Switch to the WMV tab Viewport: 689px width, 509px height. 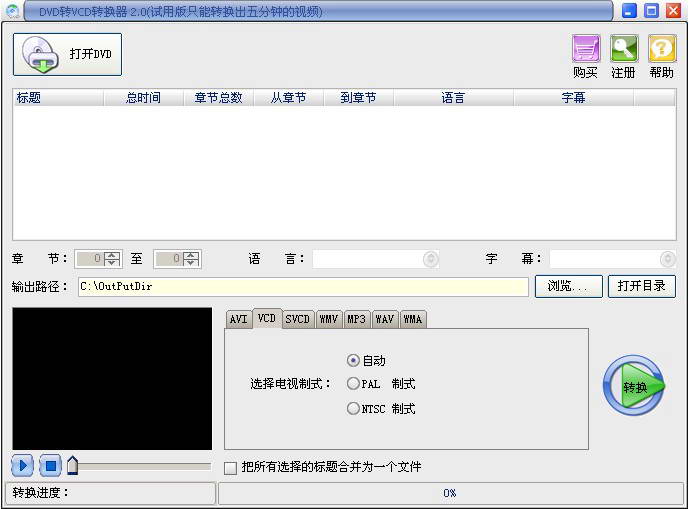(329, 319)
